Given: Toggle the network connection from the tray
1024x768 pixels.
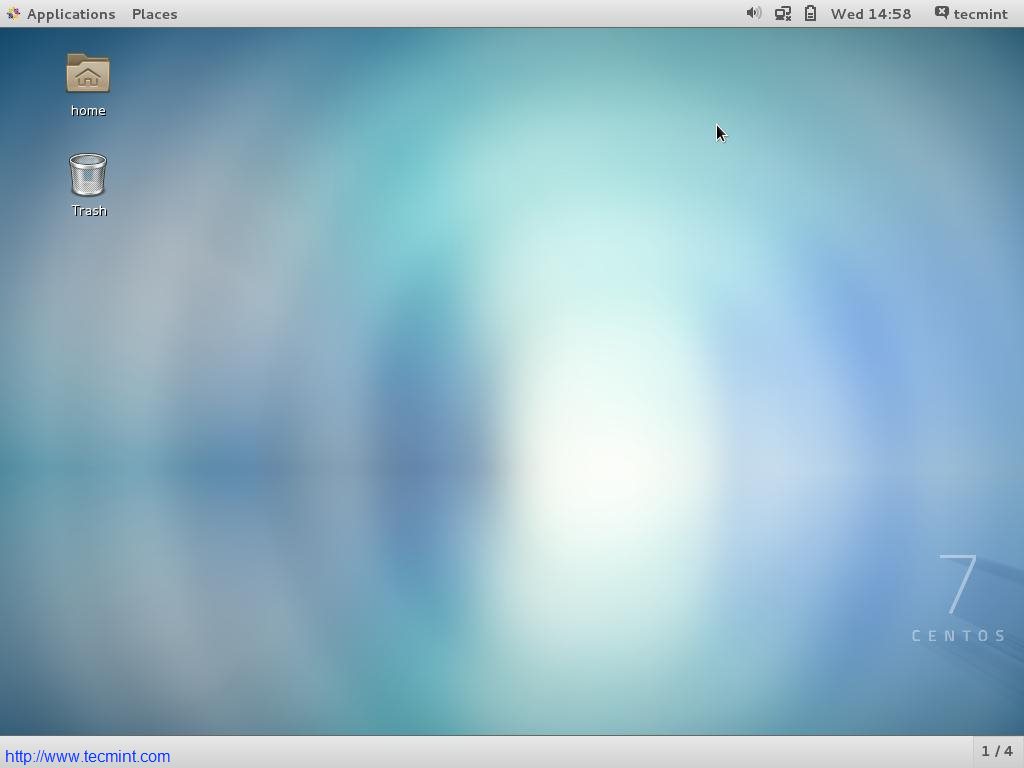Looking at the screenshot, I should (x=782, y=13).
